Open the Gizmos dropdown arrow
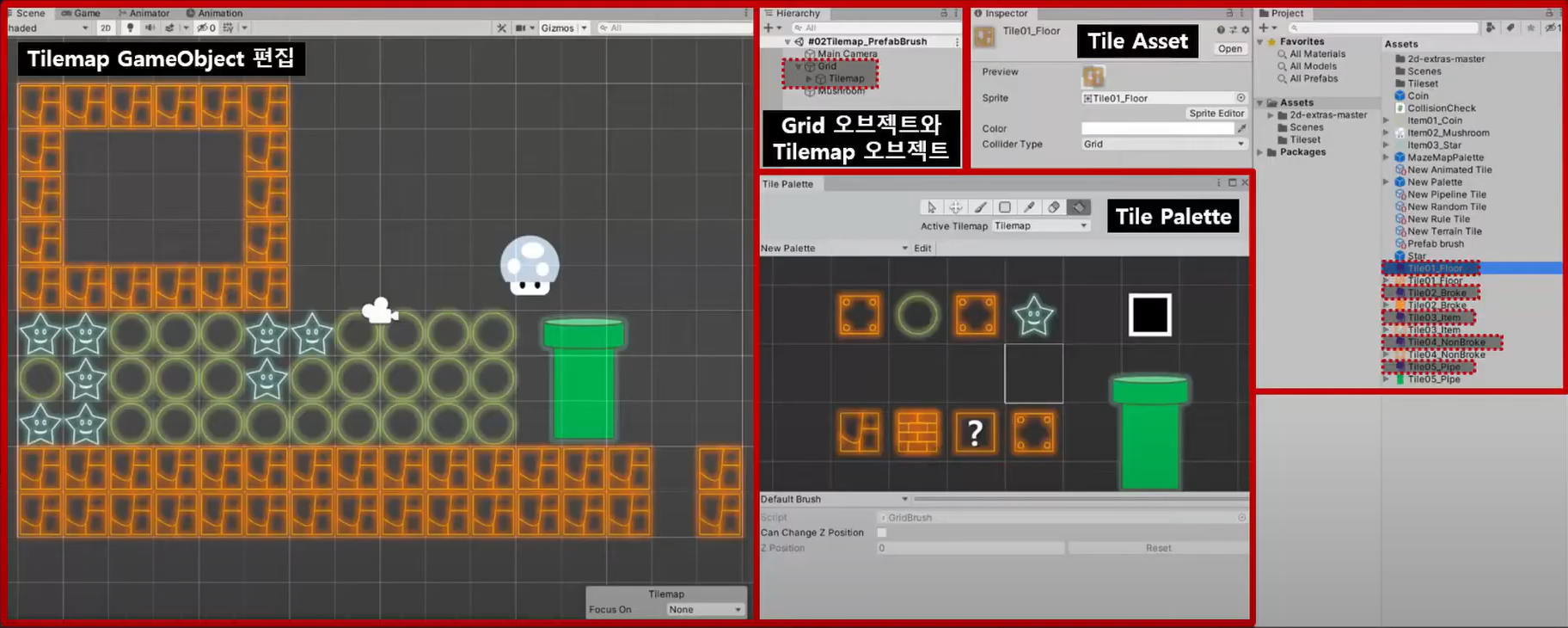The width and height of the screenshot is (1568, 628). (585, 28)
